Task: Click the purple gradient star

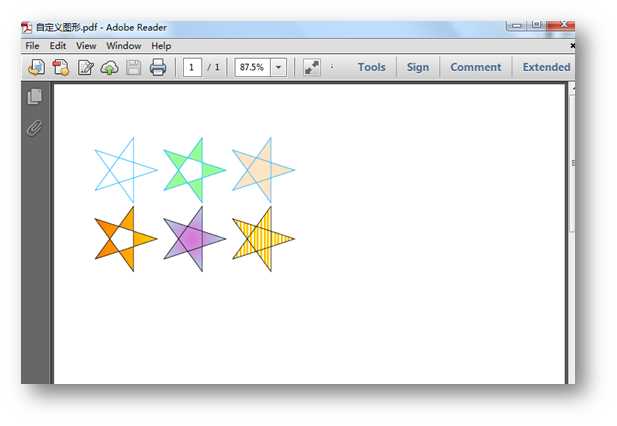Action: pyautogui.click(x=194, y=239)
